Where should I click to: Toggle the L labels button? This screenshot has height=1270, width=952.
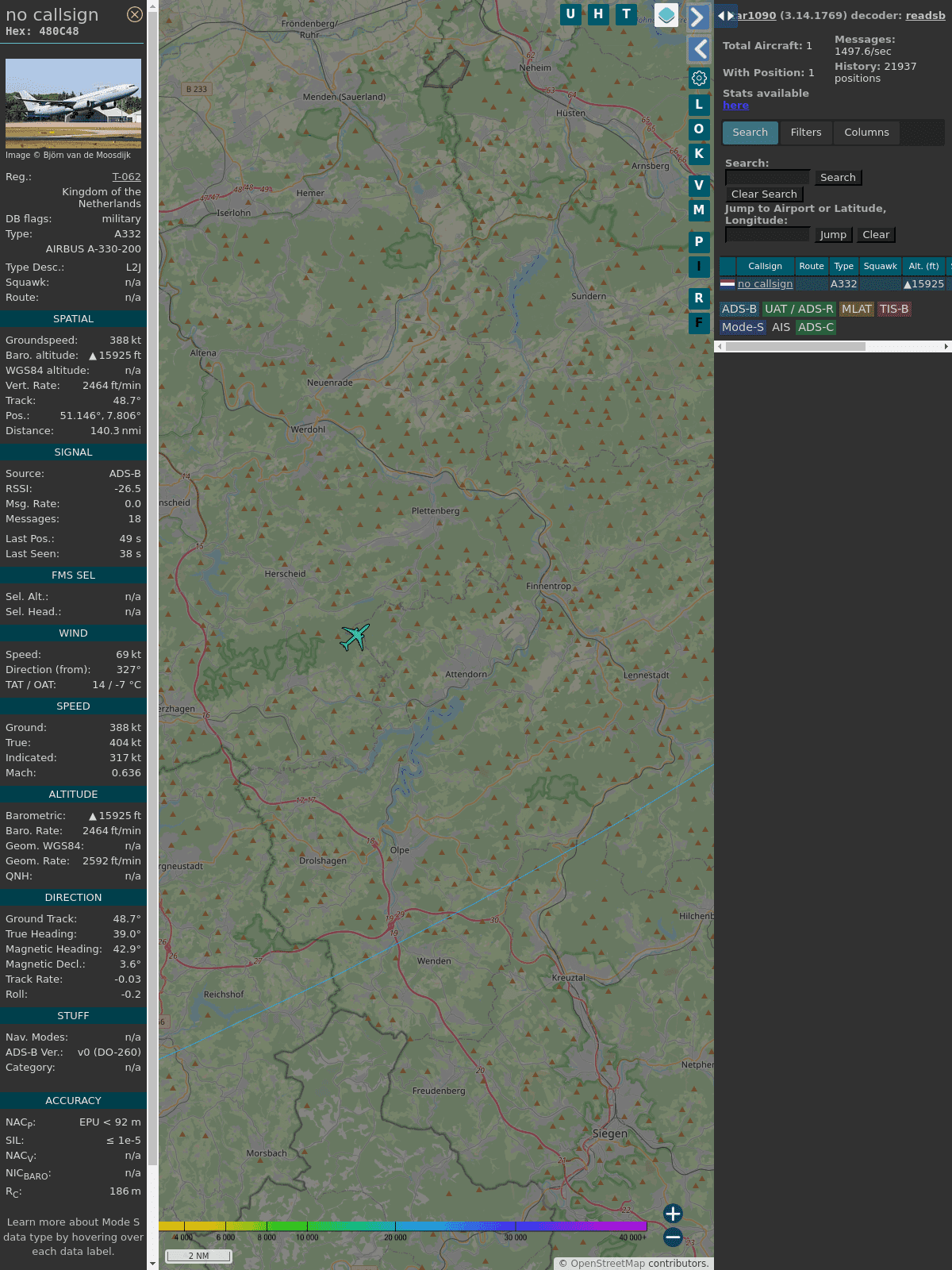click(x=699, y=105)
